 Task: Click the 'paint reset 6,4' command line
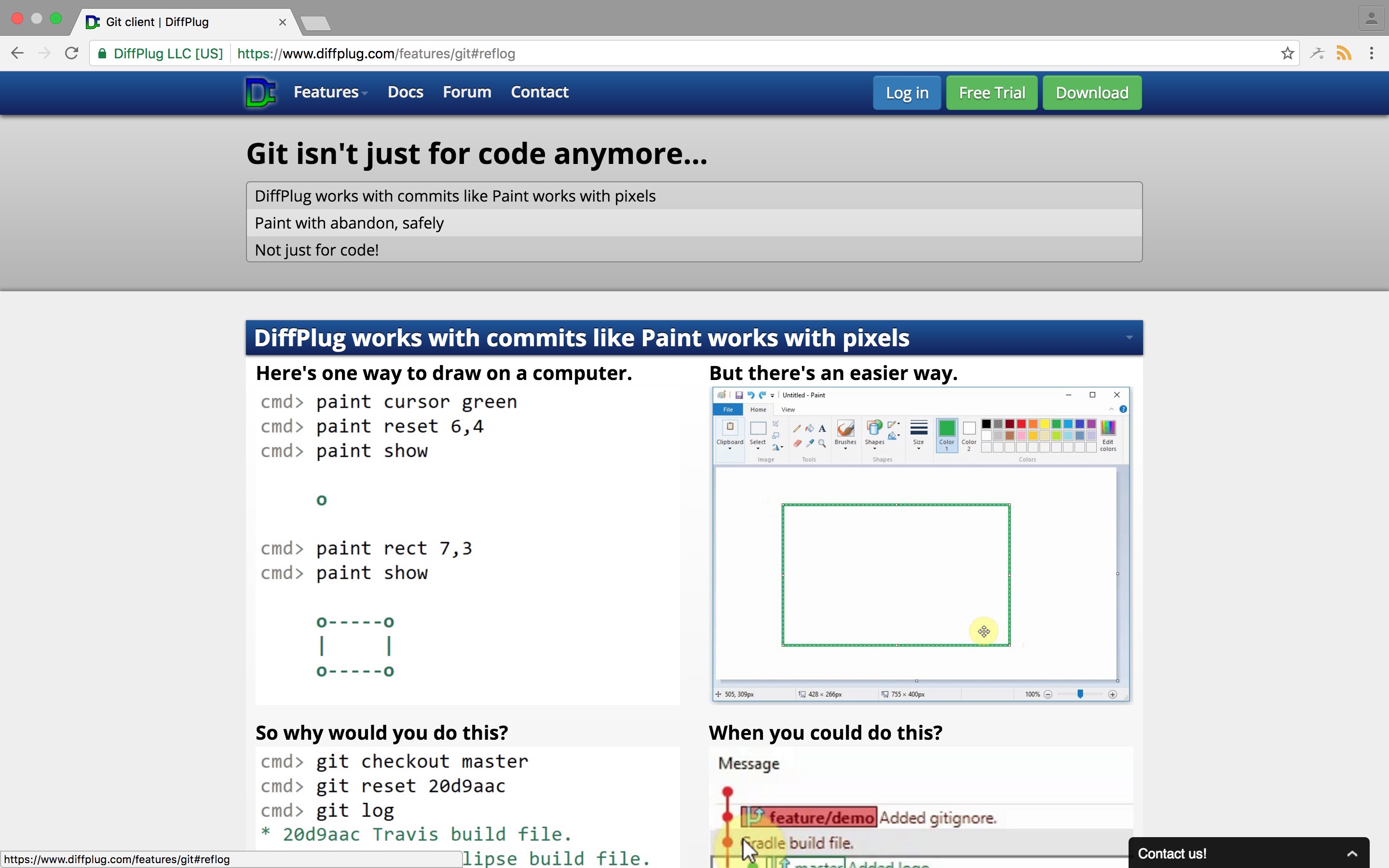coord(372,427)
